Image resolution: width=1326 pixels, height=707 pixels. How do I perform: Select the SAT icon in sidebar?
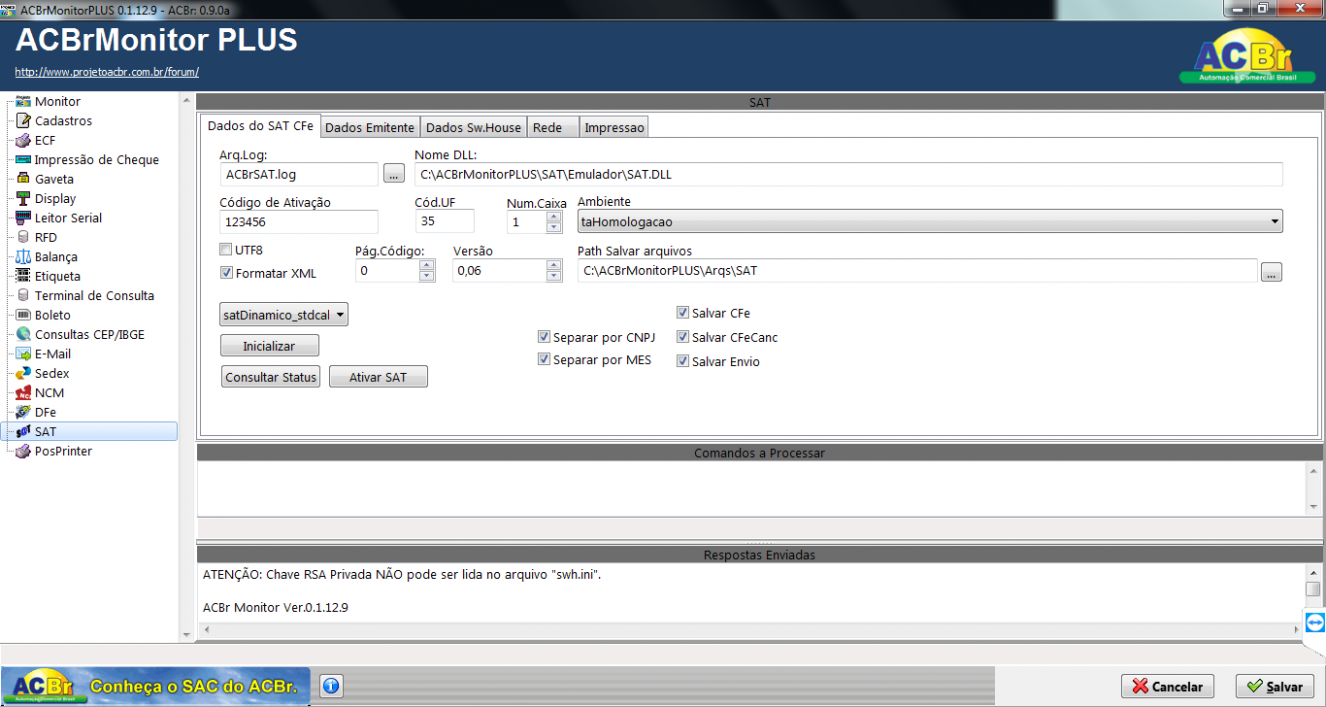coord(23,432)
